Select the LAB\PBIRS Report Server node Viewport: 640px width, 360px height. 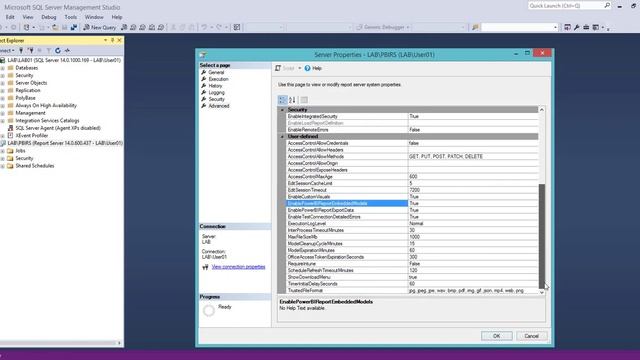[65, 143]
